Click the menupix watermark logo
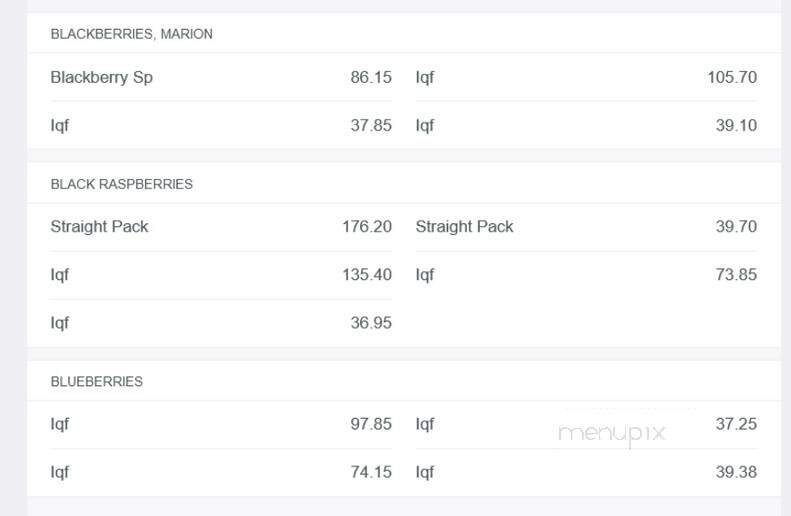Viewport: 791px width, 516px height. (611, 433)
